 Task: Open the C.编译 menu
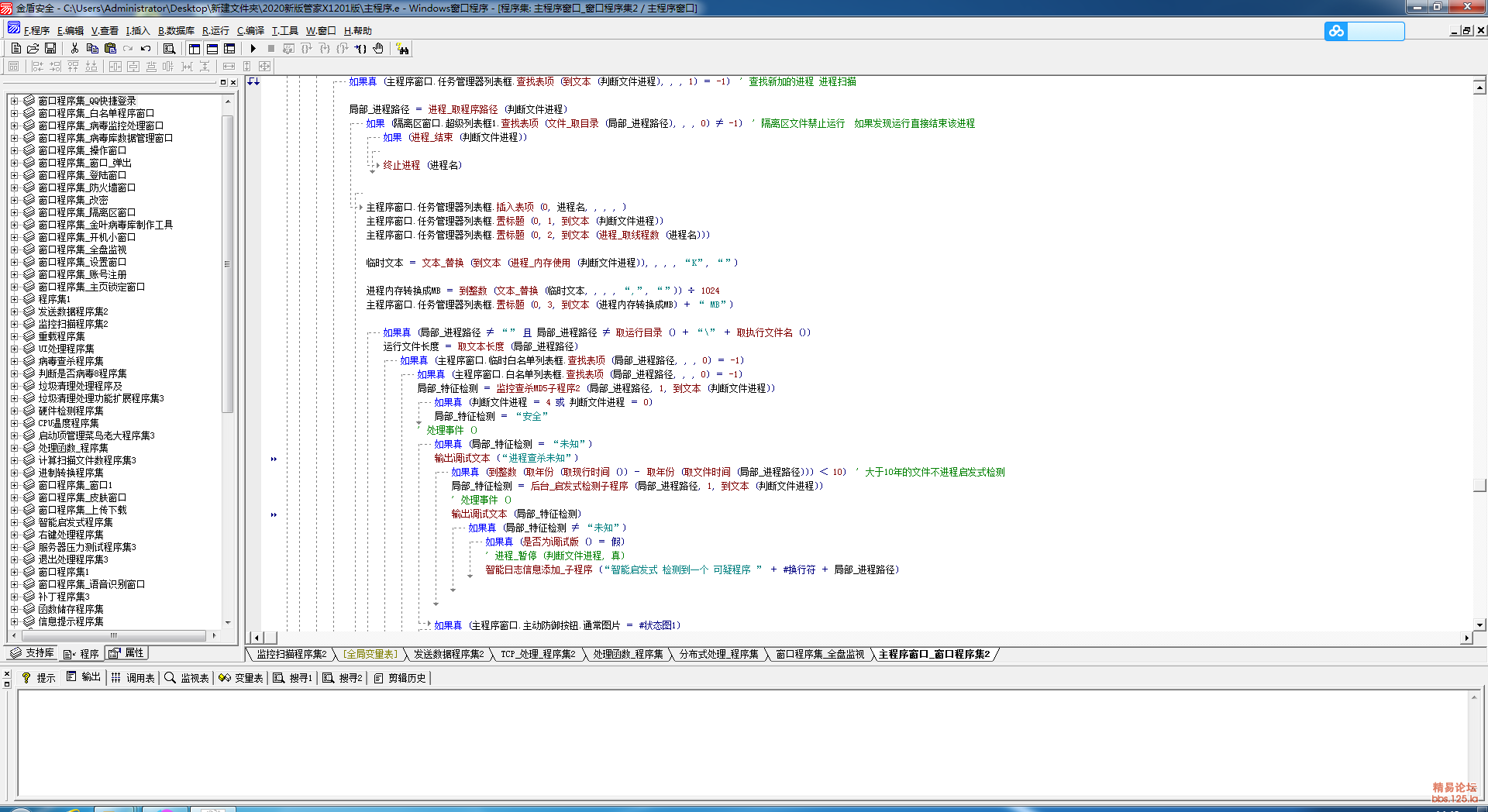pos(250,31)
